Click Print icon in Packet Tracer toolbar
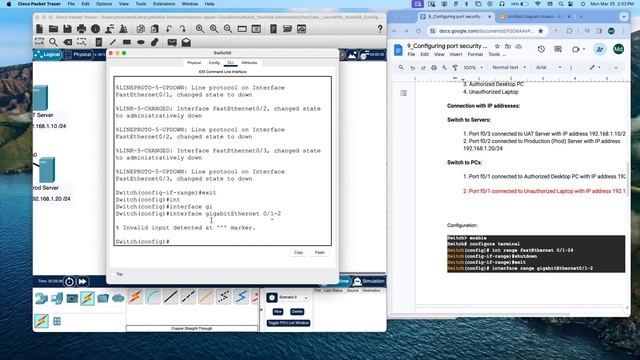Viewport: 640px width, 360px height. [x=81, y=29]
